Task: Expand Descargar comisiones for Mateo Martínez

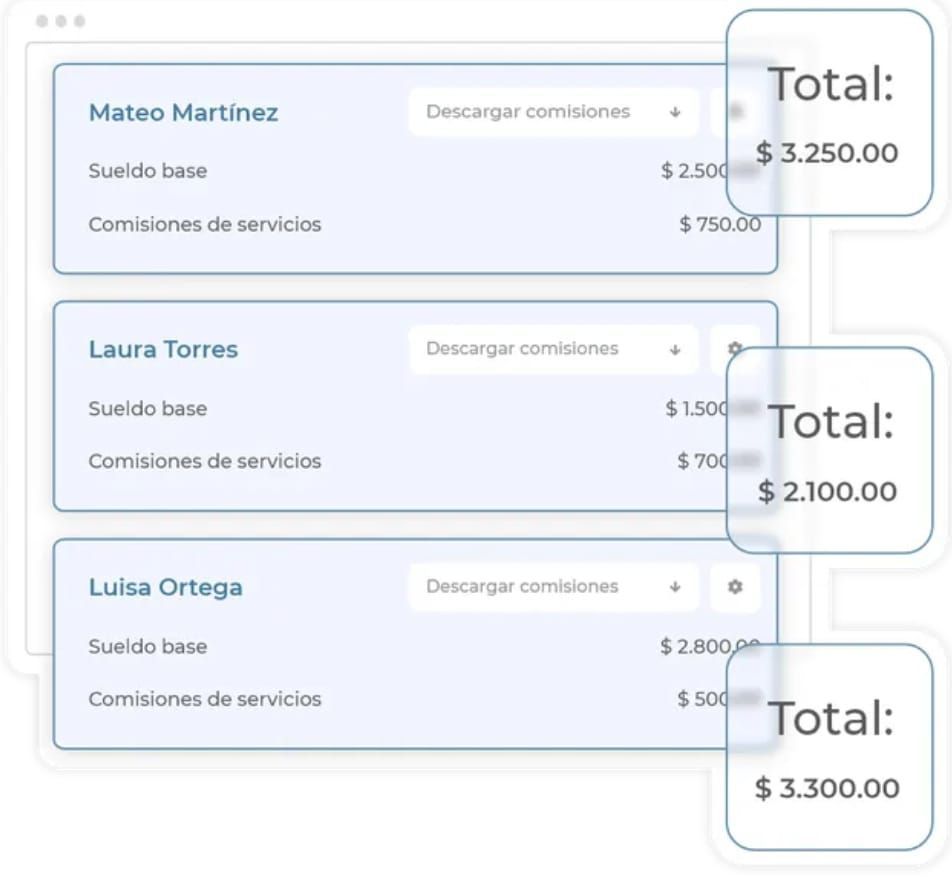Action: pyautogui.click(x=554, y=112)
